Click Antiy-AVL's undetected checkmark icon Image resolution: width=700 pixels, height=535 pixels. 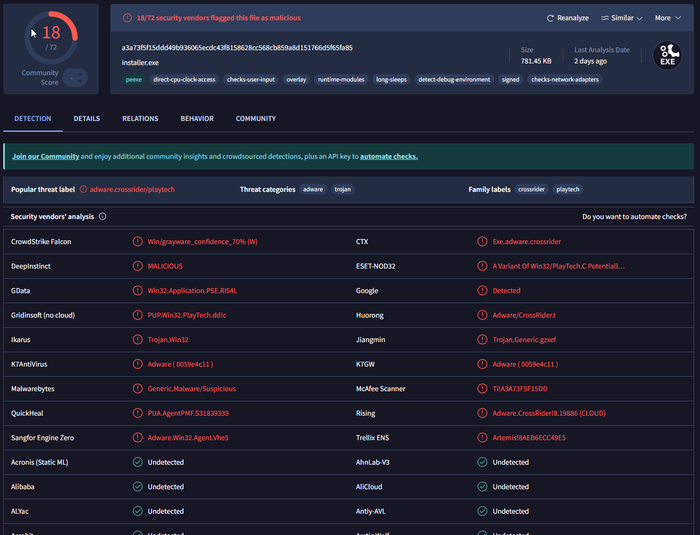pyautogui.click(x=482, y=511)
